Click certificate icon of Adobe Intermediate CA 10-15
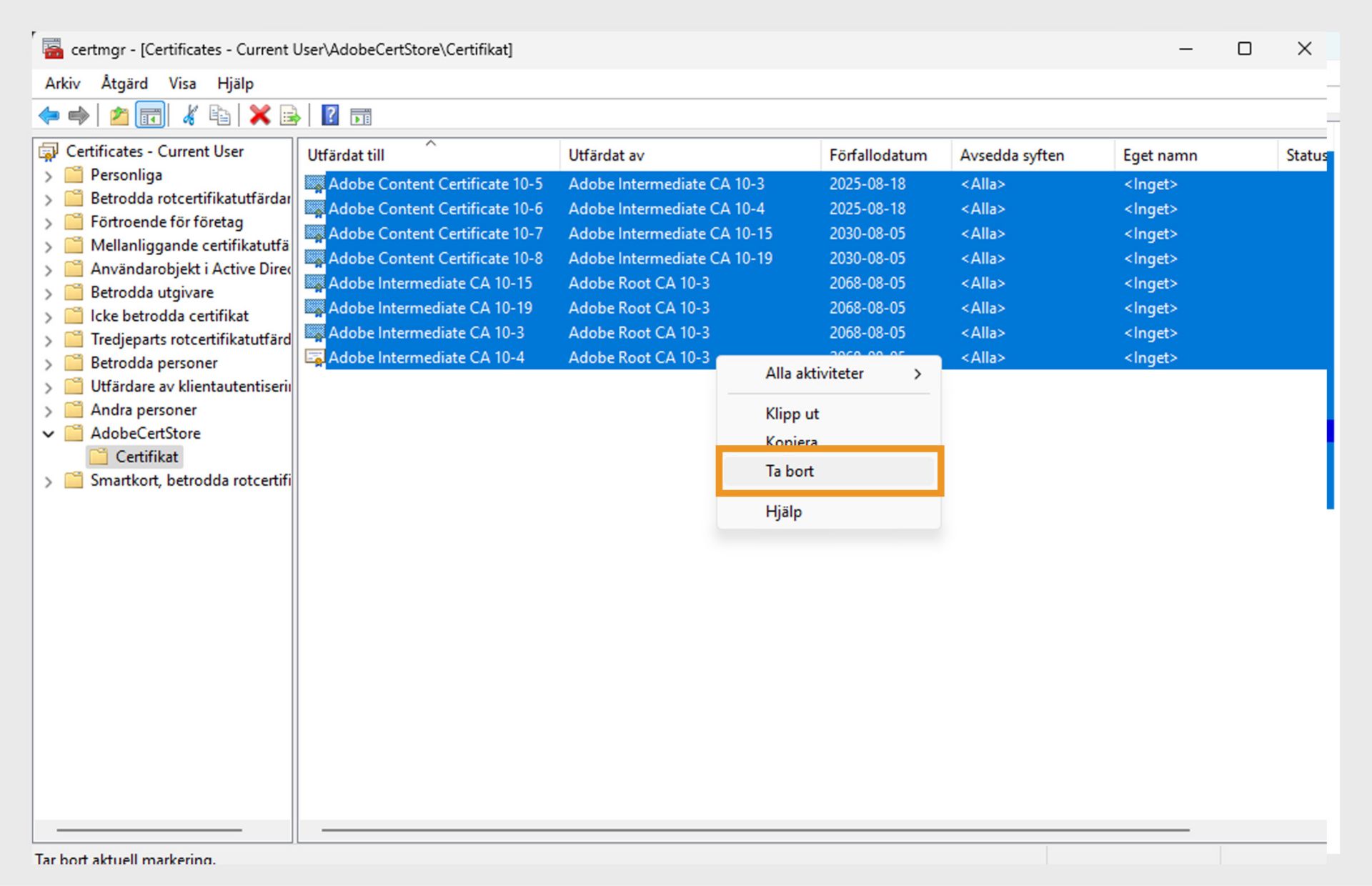Image resolution: width=1372 pixels, height=886 pixels. 314,283
